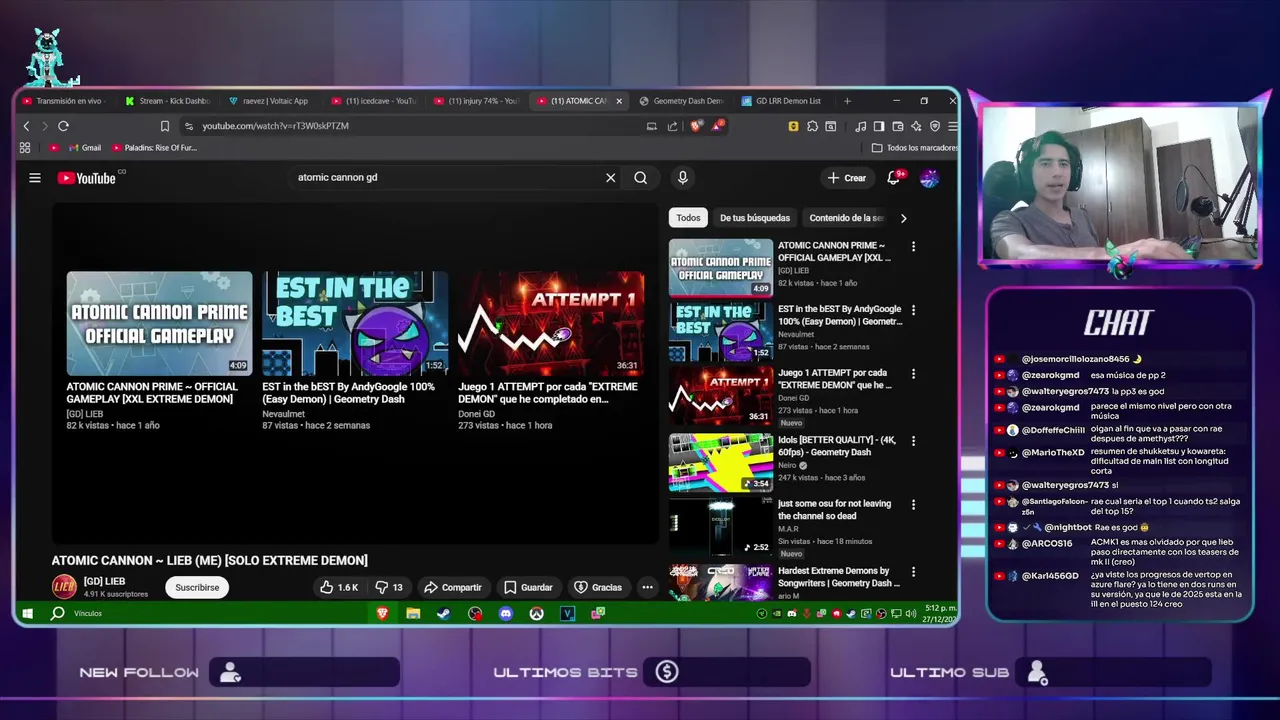Open more actions ellipsis under the video
This screenshot has width=1280, height=720.
point(647,587)
